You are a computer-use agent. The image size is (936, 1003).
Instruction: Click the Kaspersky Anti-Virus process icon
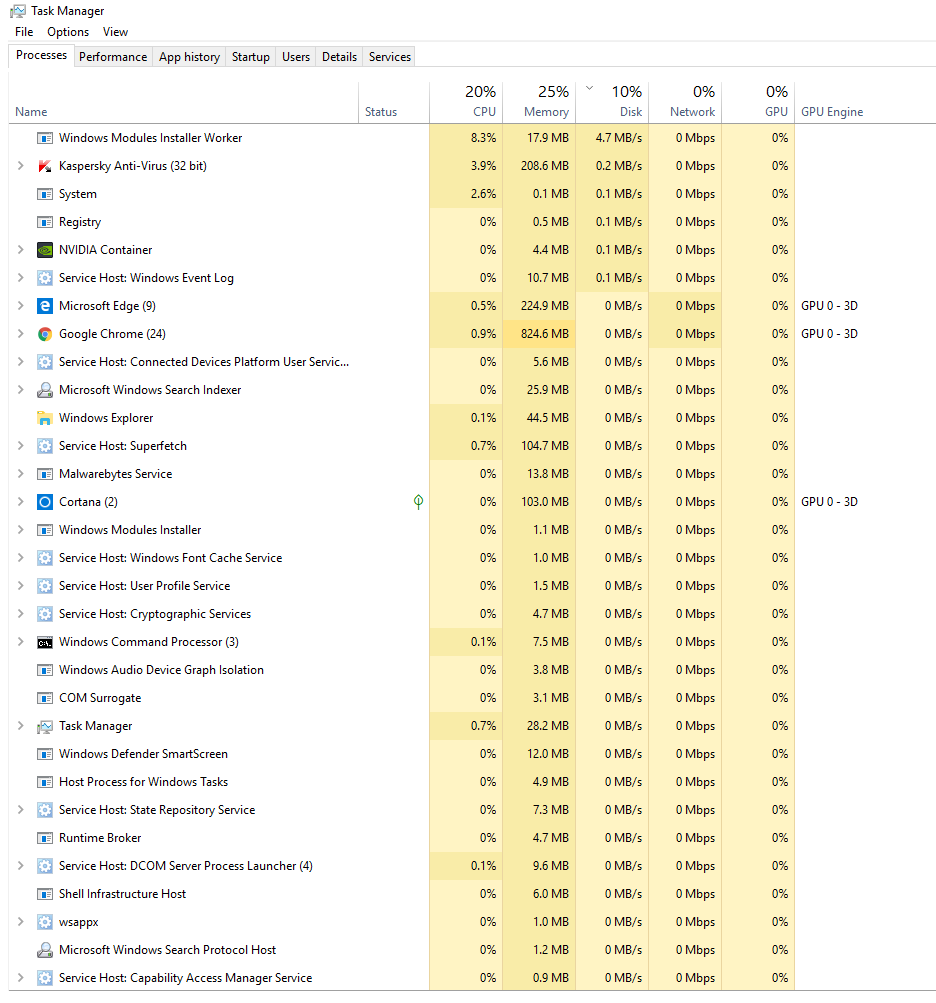[x=45, y=166]
